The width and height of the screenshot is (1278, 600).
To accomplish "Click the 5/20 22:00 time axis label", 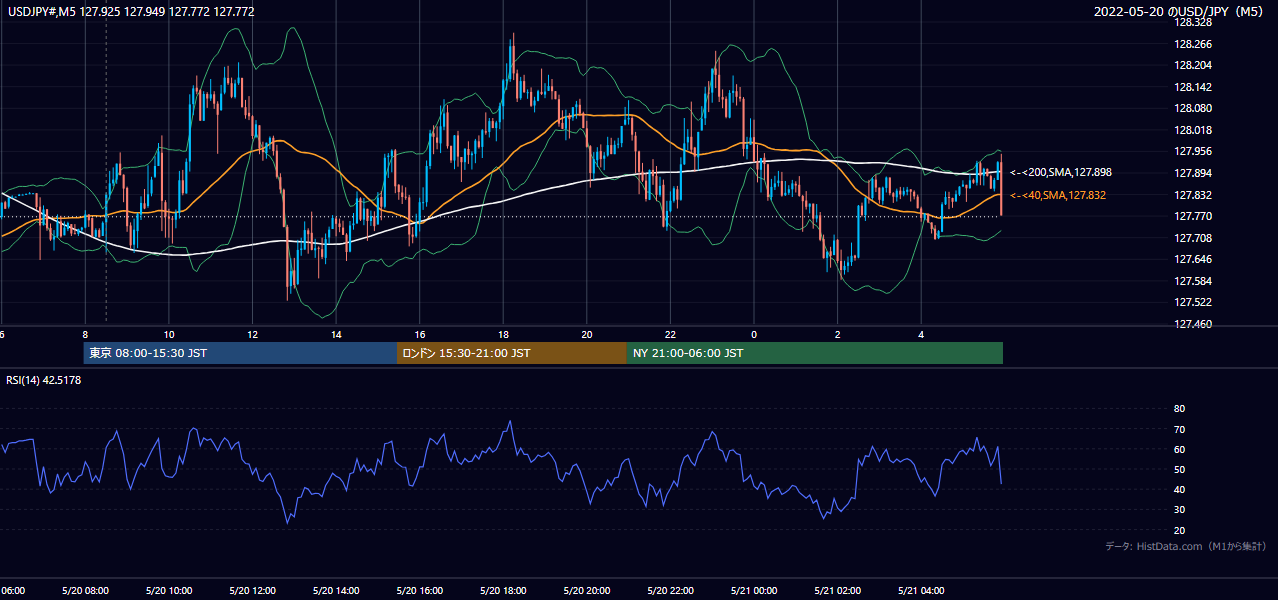I will coord(670,591).
